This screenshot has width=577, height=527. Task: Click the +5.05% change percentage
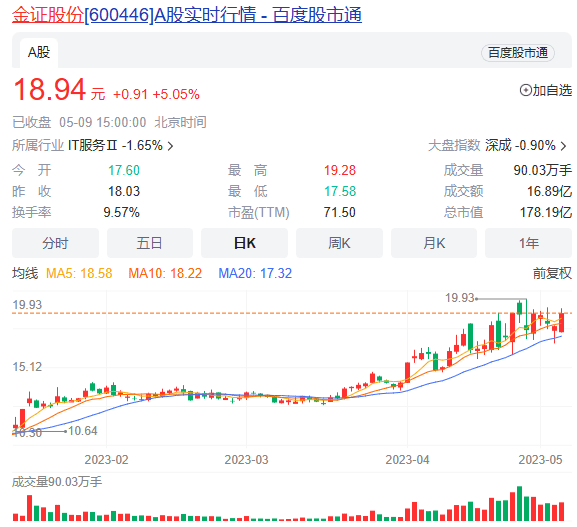click(176, 95)
